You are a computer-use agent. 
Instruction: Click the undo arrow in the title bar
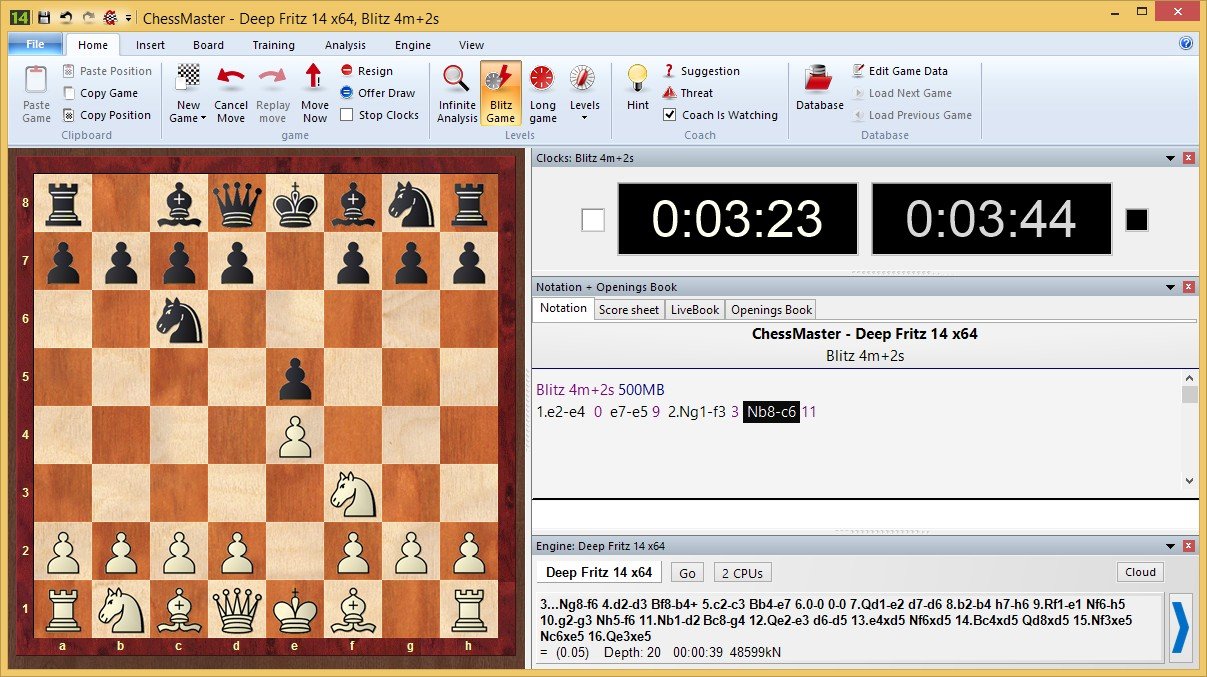(66, 17)
